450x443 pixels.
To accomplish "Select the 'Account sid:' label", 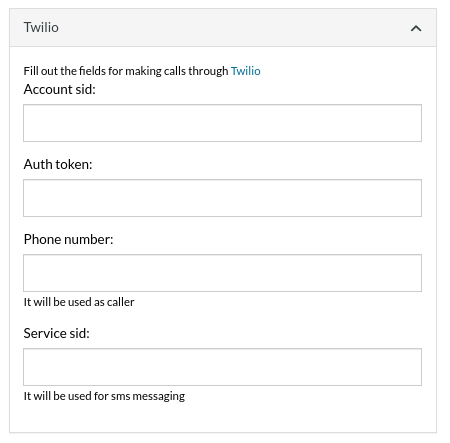I will [x=60, y=89].
